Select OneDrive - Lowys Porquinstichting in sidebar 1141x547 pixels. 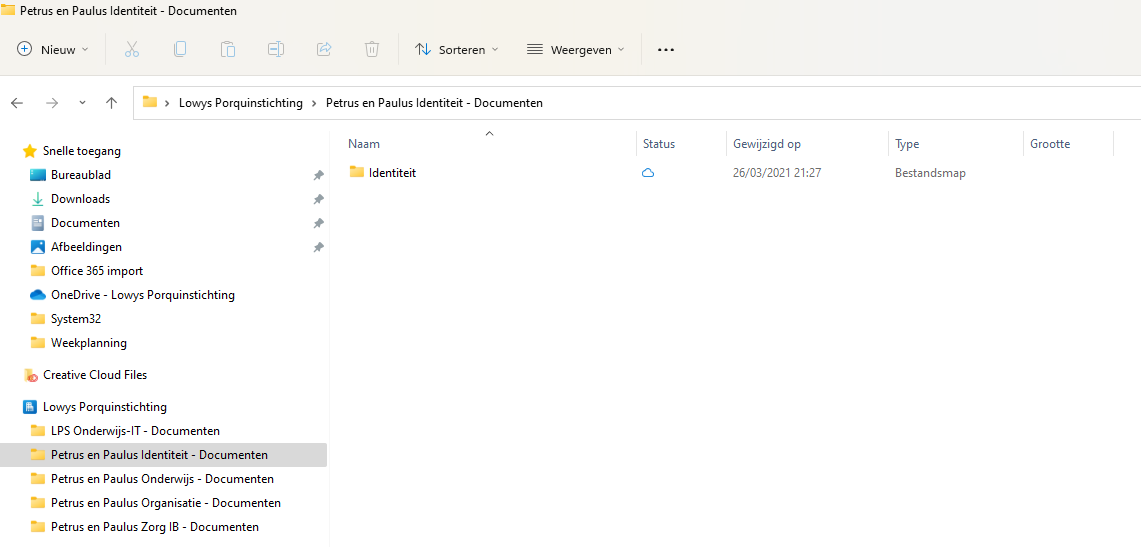click(x=142, y=295)
